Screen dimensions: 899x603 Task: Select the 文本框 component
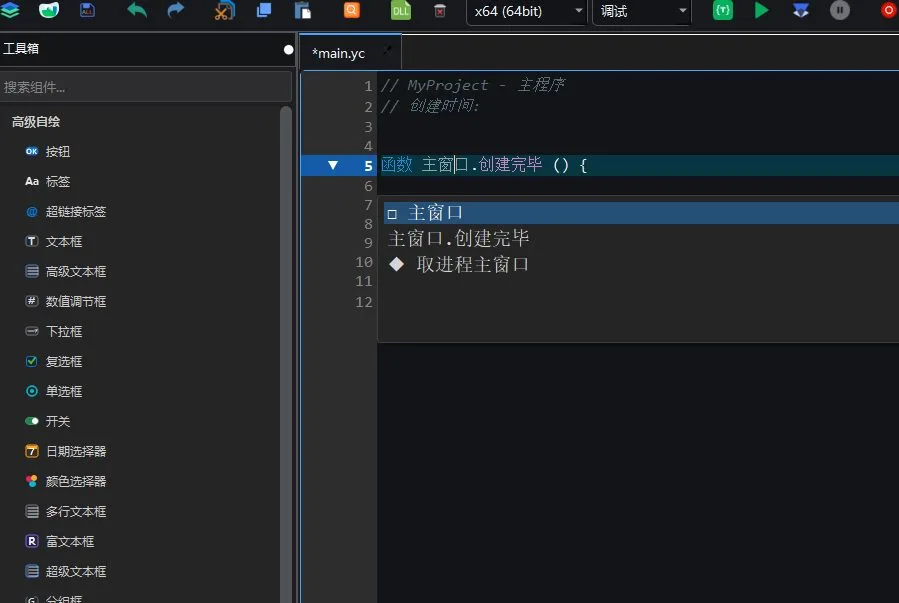tap(64, 241)
